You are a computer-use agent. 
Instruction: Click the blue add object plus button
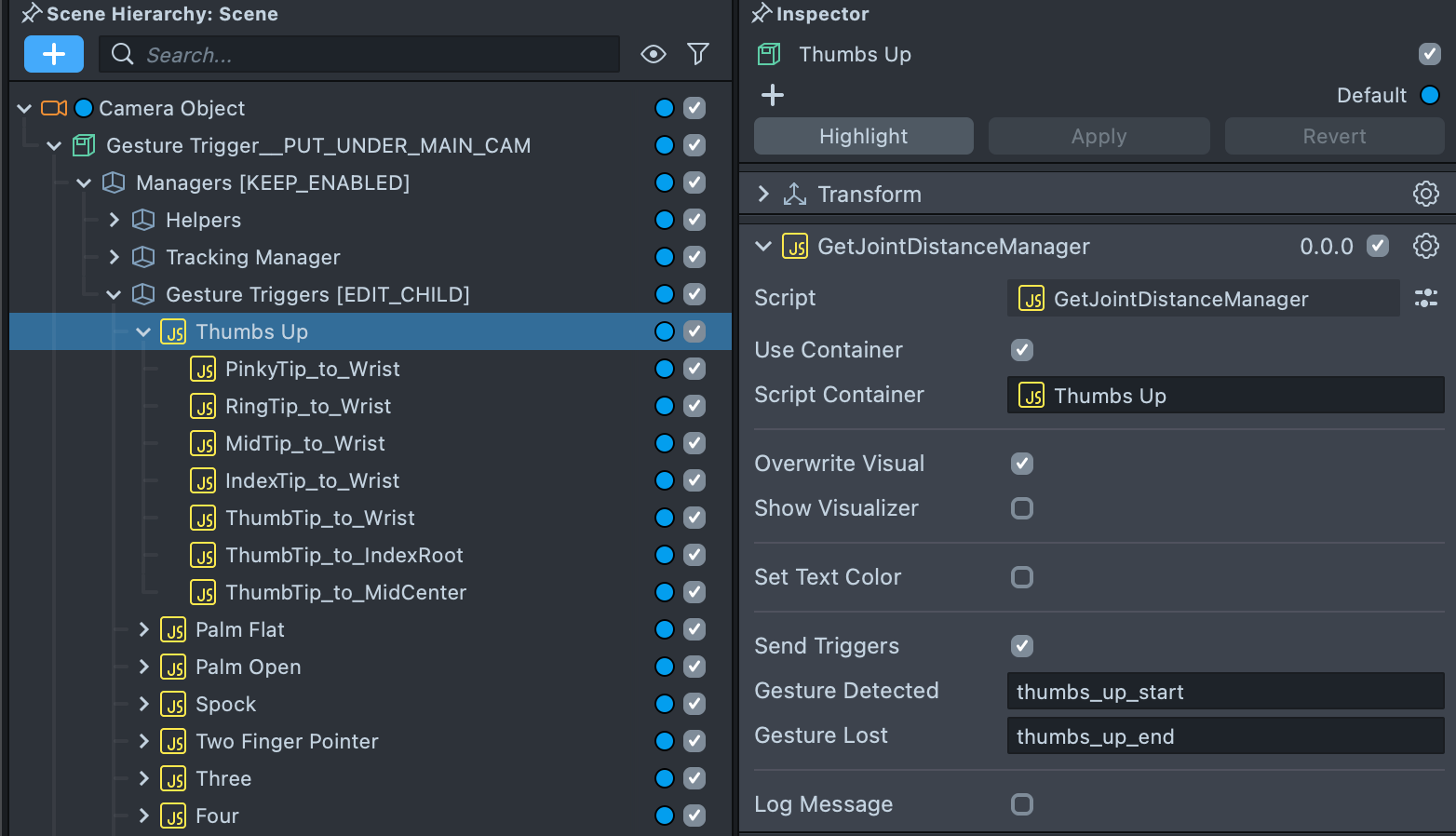click(54, 54)
